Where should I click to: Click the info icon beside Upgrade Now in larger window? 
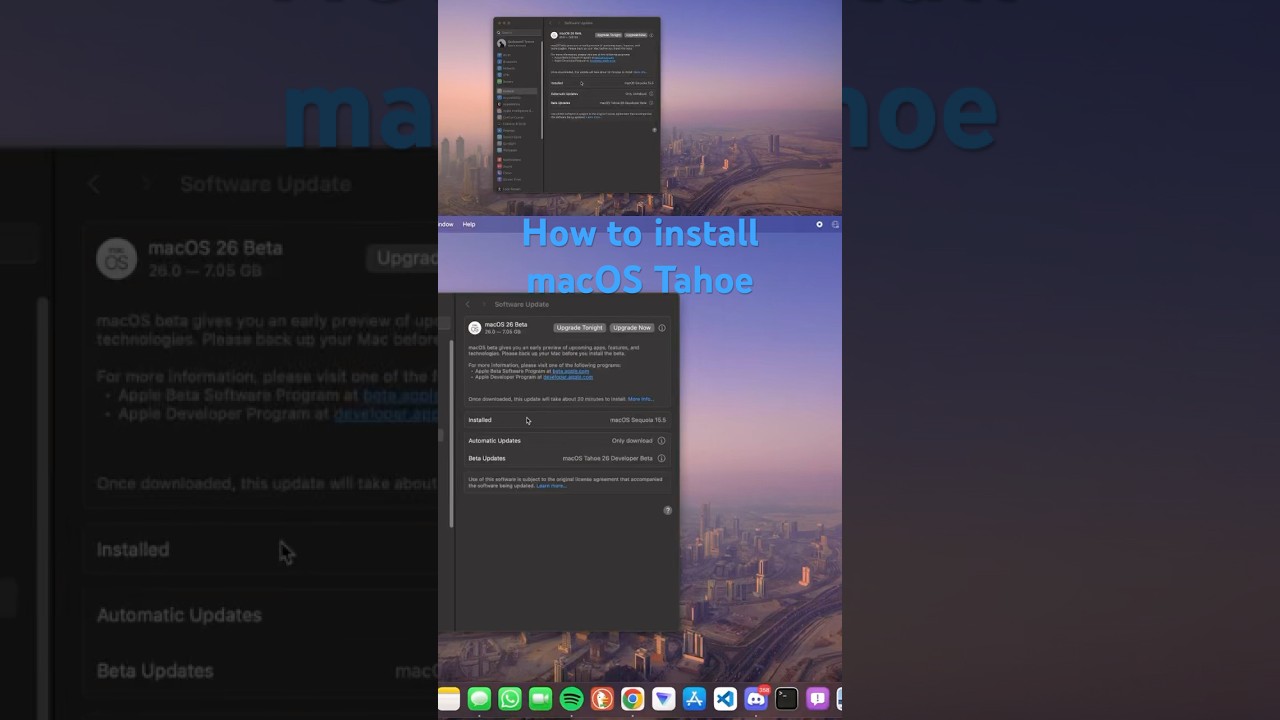tap(662, 328)
